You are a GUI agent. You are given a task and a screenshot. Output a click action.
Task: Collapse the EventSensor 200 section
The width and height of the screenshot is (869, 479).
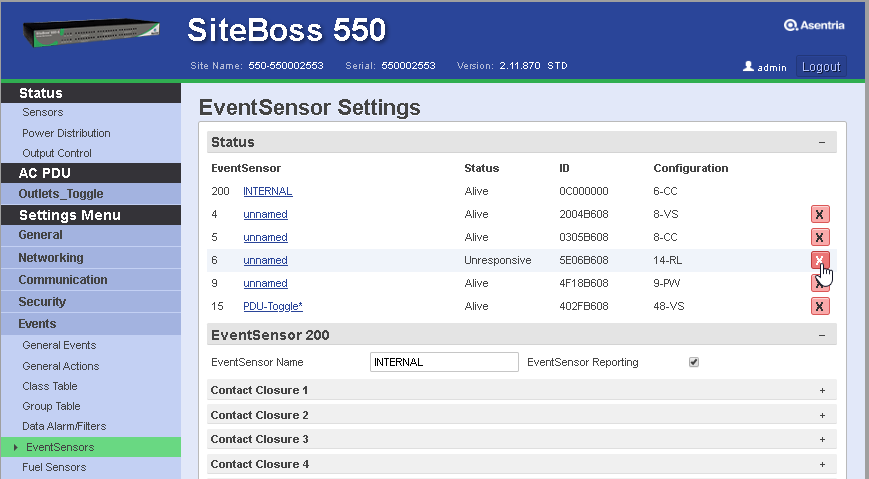point(822,335)
